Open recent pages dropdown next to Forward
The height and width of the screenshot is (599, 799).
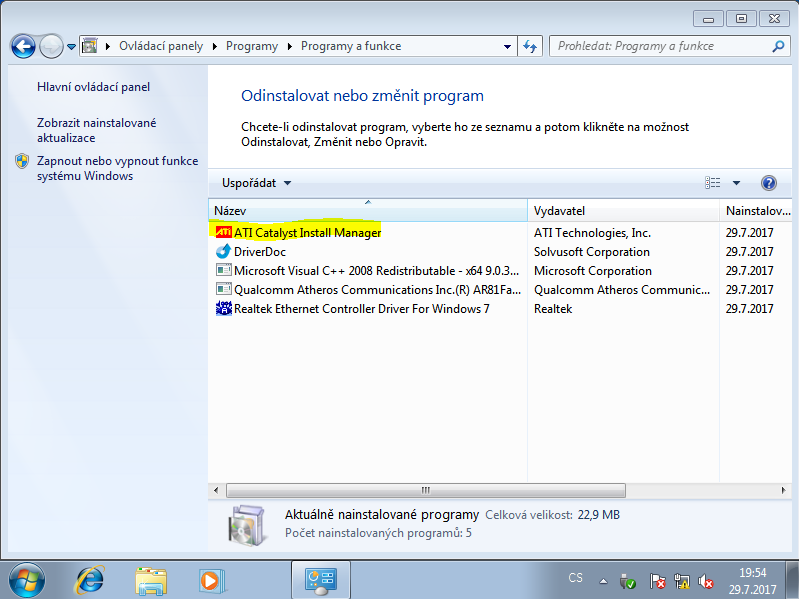tap(71, 47)
